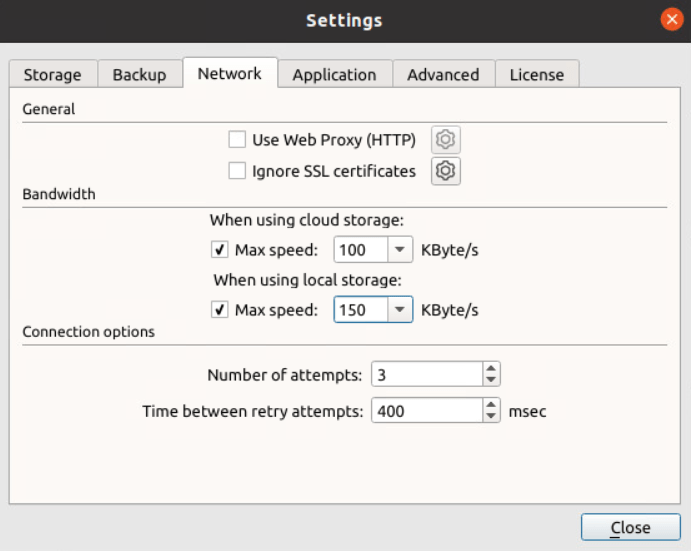This screenshot has height=551, width=691.
Task: Increase retry time with up arrow
Action: (x=491, y=405)
